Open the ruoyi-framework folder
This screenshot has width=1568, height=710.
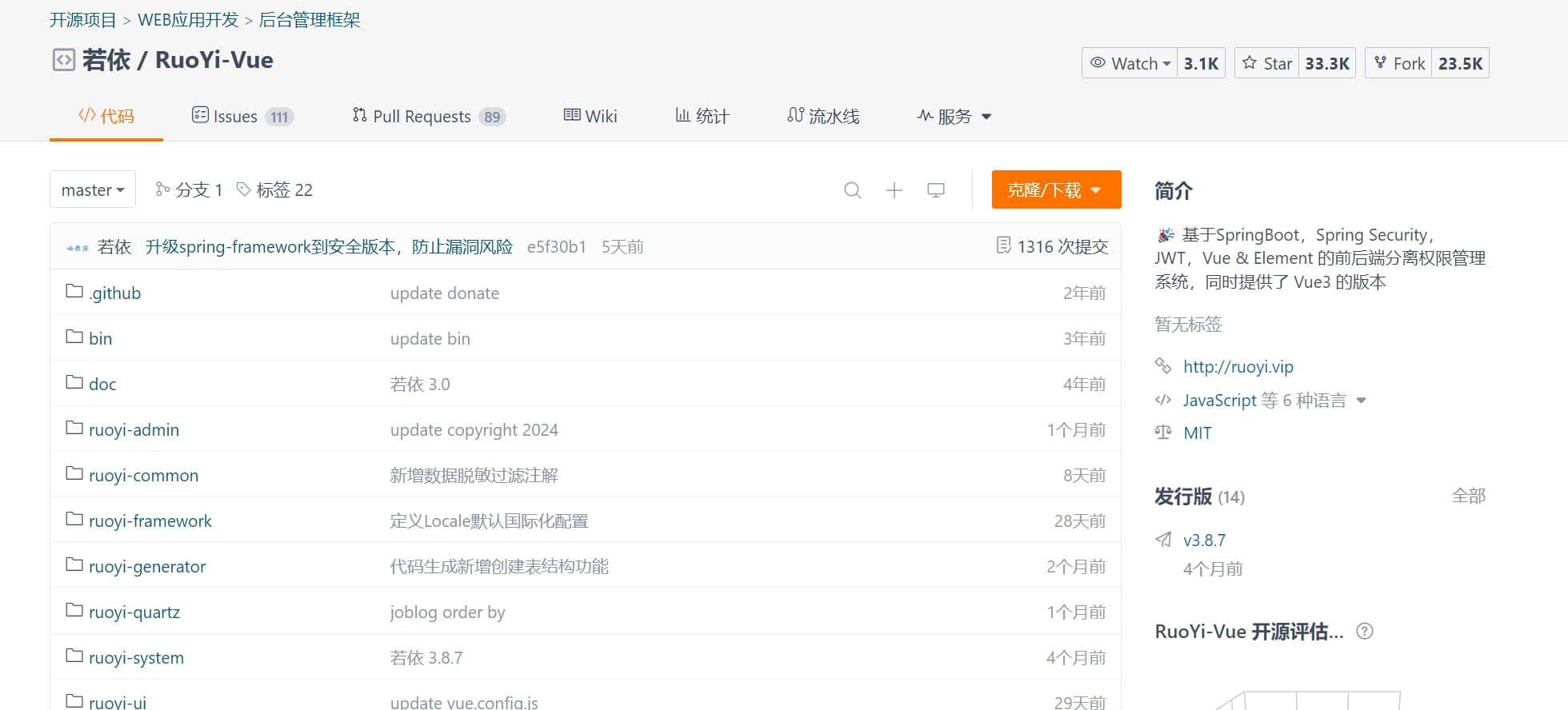[x=150, y=521]
